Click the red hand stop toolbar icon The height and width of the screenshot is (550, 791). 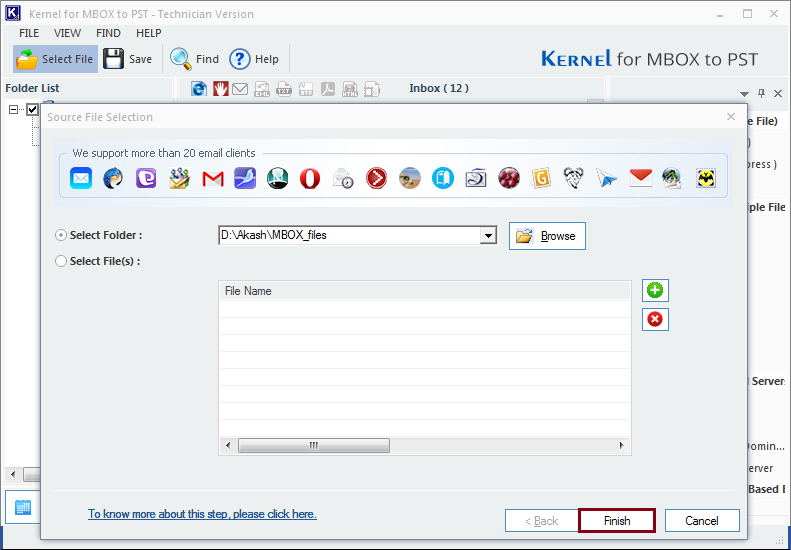(220, 89)
